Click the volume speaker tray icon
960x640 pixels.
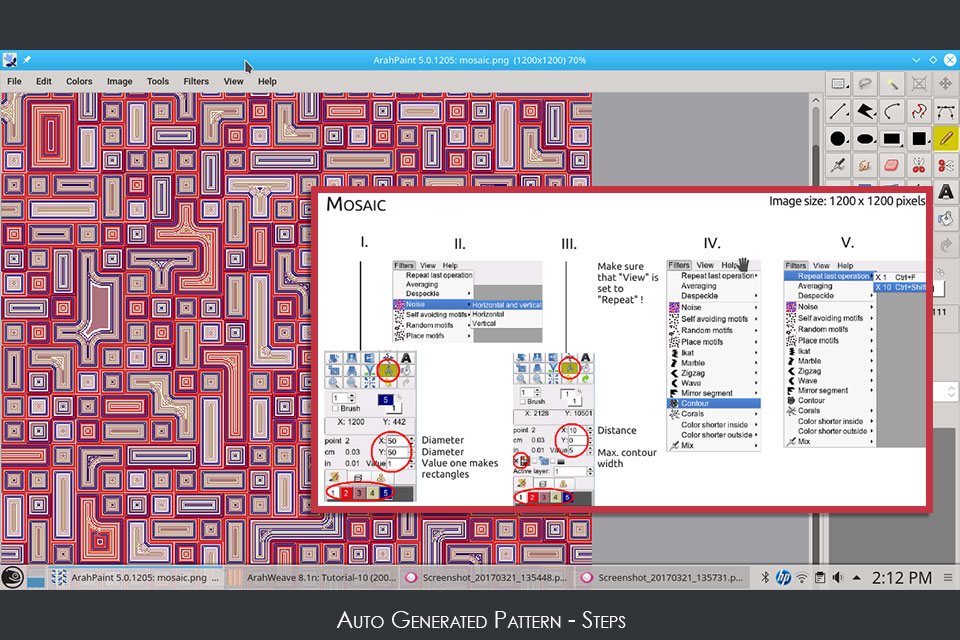(838, 578)
